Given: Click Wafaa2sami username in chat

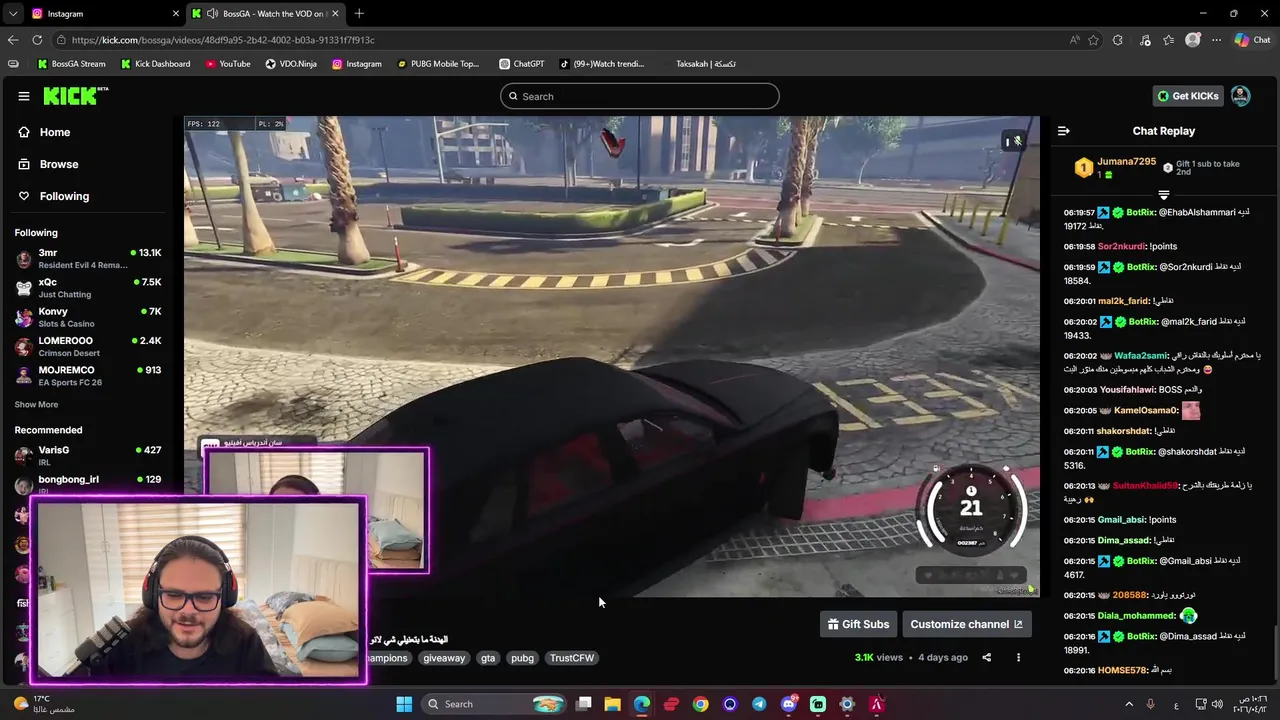Looking at the screenshot, I should [1141, 355].
